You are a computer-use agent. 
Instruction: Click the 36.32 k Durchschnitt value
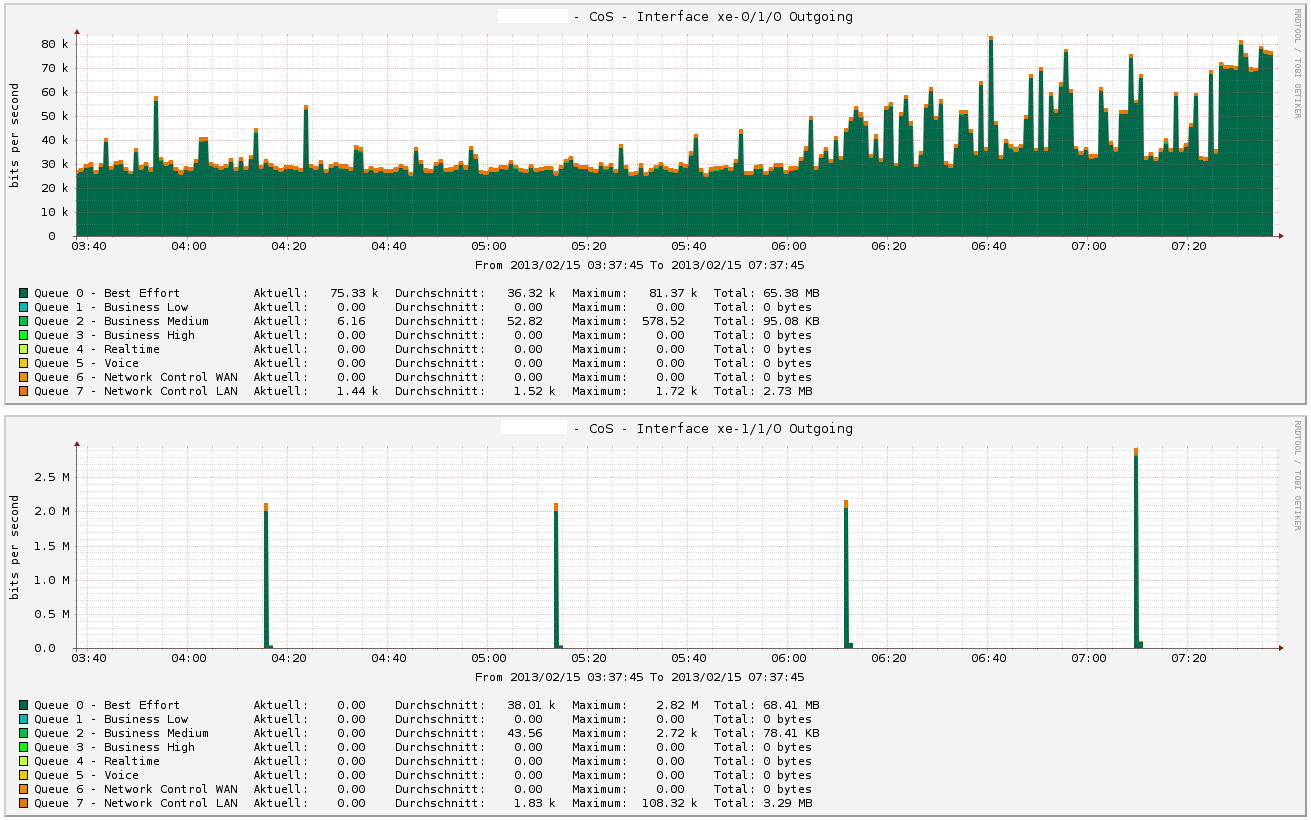[x=531, y=293]
